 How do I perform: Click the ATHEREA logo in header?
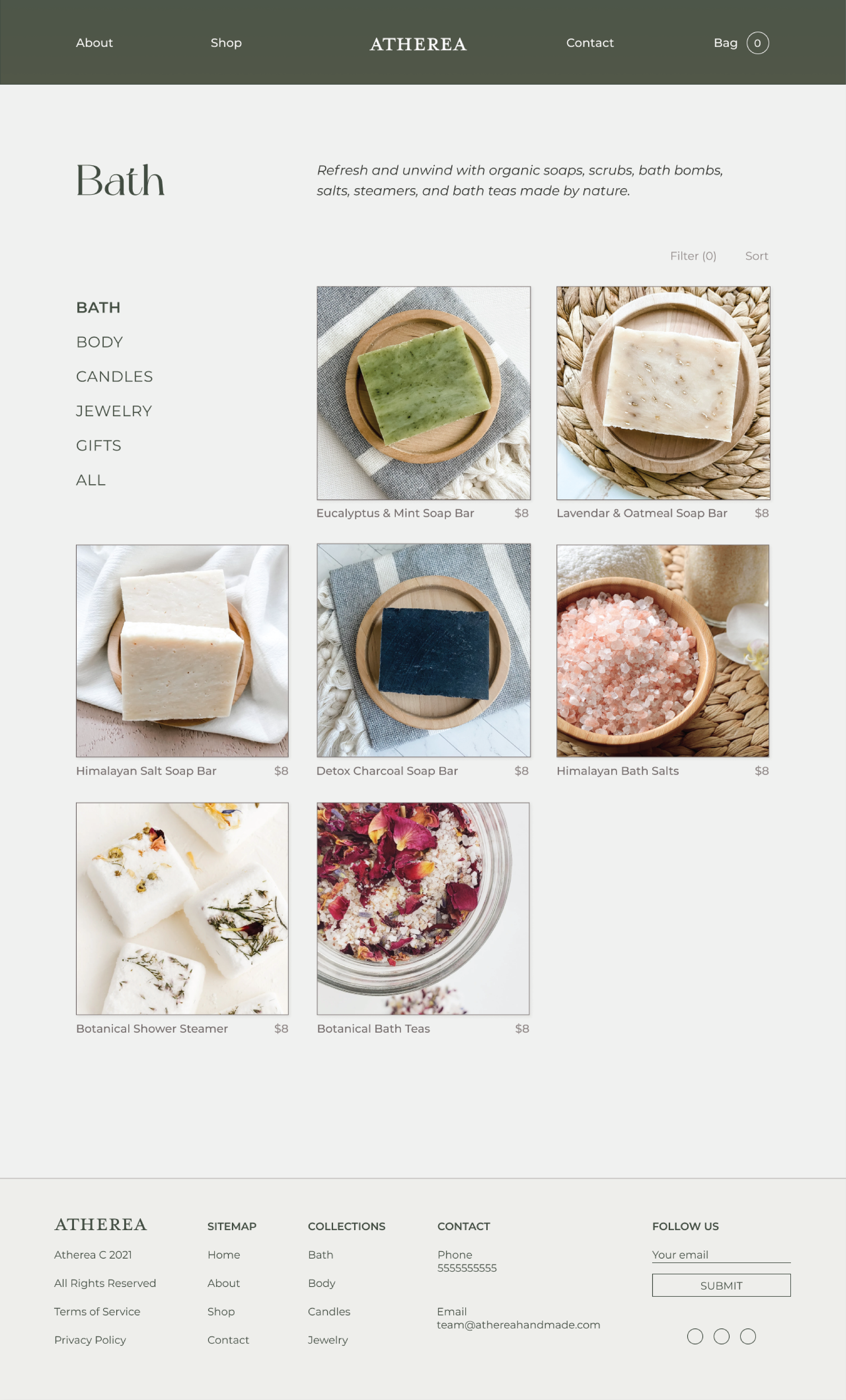click(418, 44)
